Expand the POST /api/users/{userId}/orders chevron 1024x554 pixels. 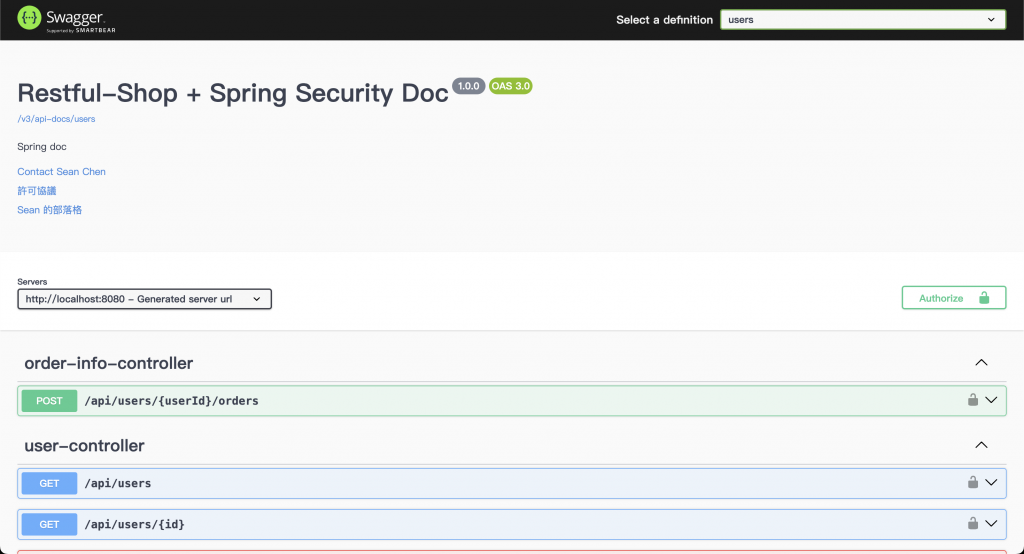click(991, 400)
